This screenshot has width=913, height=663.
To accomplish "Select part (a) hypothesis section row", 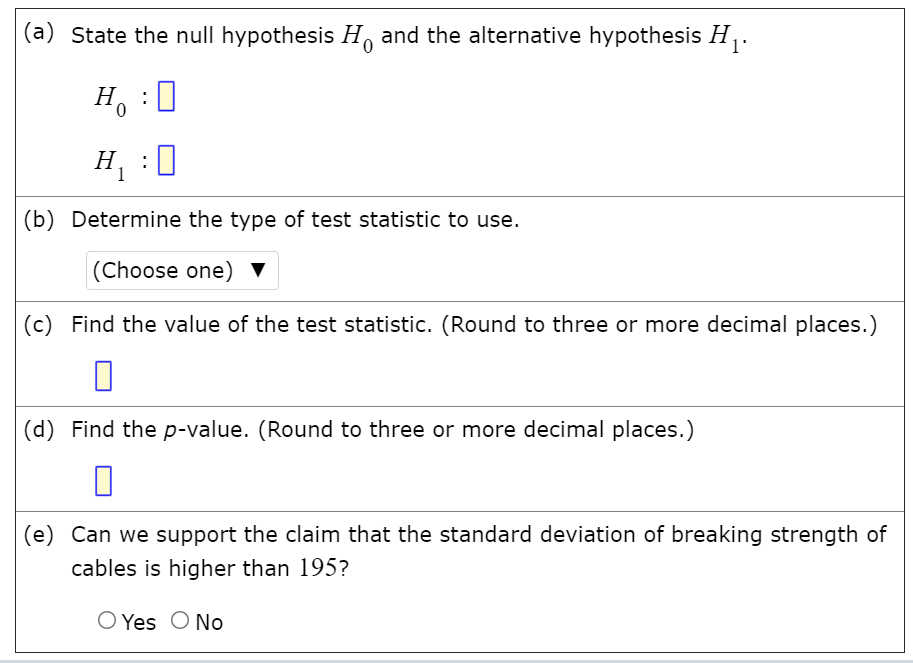I will (456, 100).
